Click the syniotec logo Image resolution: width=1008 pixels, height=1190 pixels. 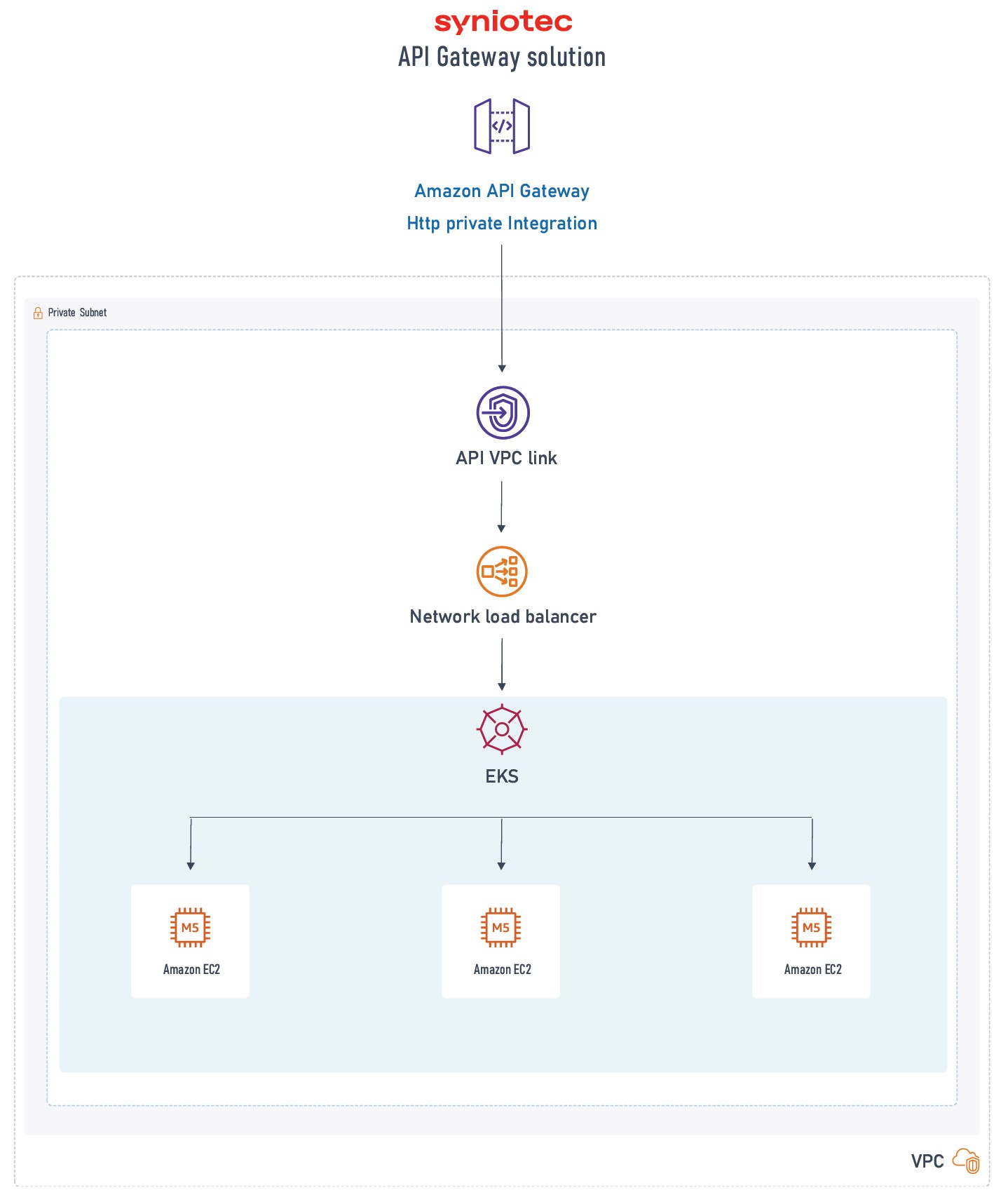tap(503, 22)
